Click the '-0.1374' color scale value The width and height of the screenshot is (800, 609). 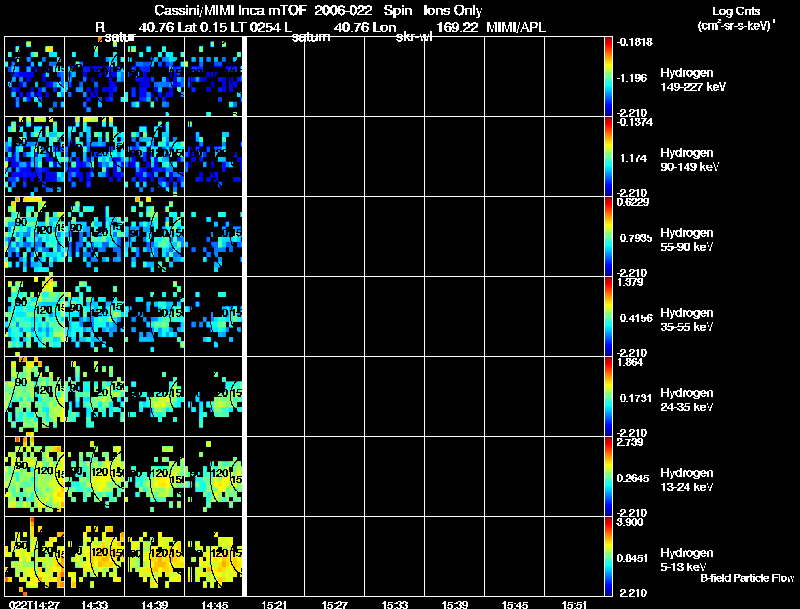pyautogui.click(x=635, y=122)
